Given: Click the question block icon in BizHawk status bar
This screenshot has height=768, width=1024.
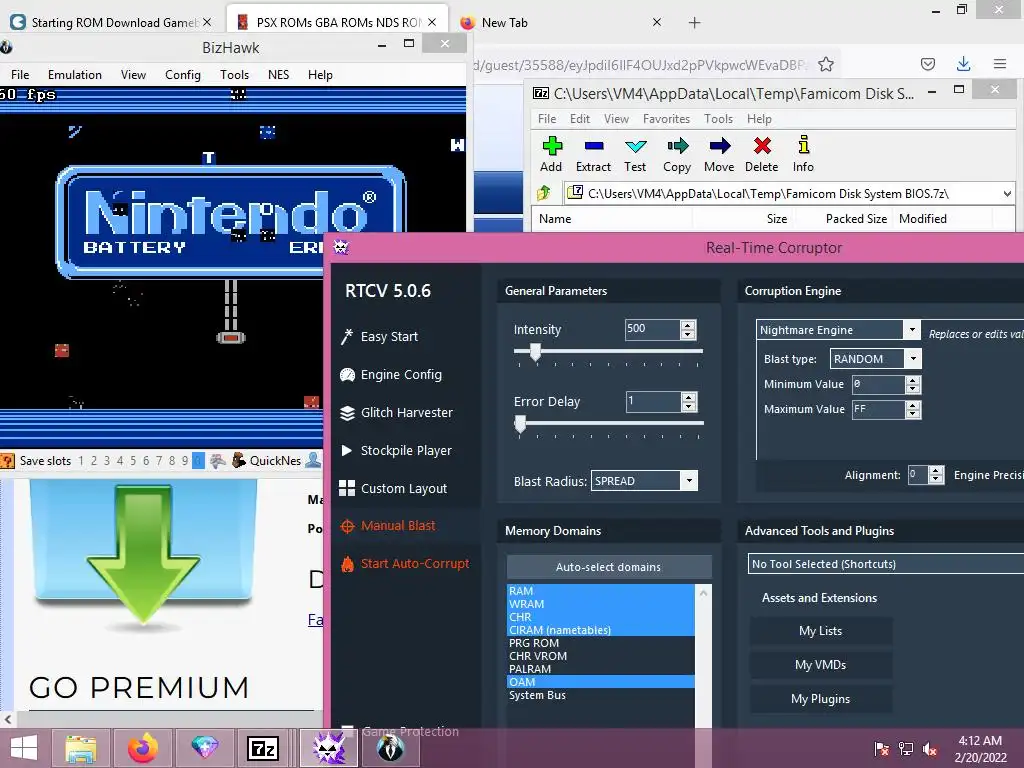Looking at the screenshot, I should click(x=7, y=460).
